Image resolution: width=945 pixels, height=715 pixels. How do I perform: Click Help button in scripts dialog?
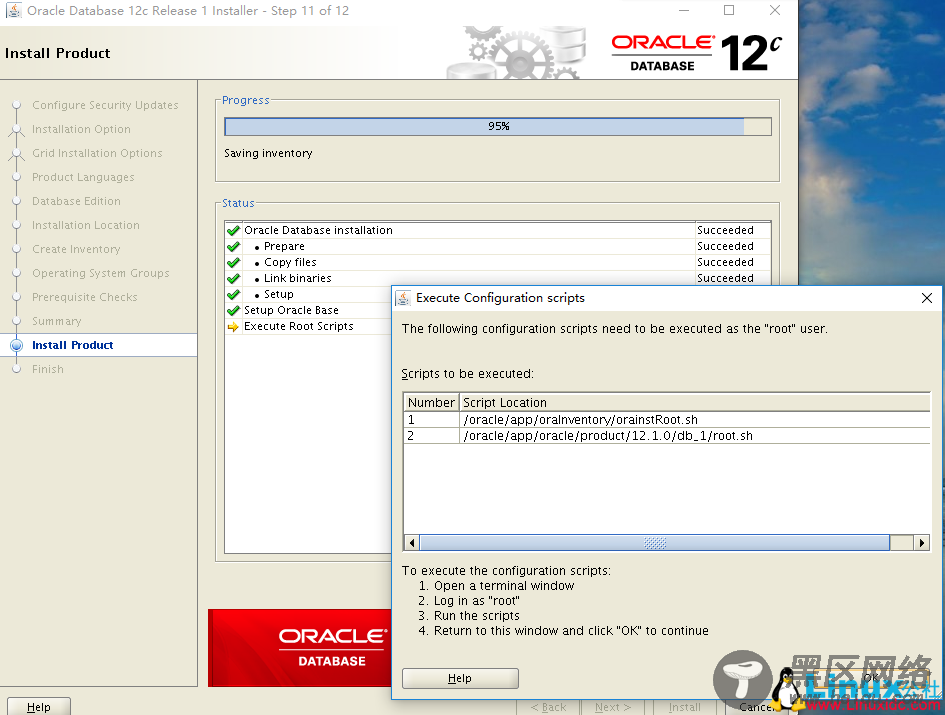pos(460,678)
